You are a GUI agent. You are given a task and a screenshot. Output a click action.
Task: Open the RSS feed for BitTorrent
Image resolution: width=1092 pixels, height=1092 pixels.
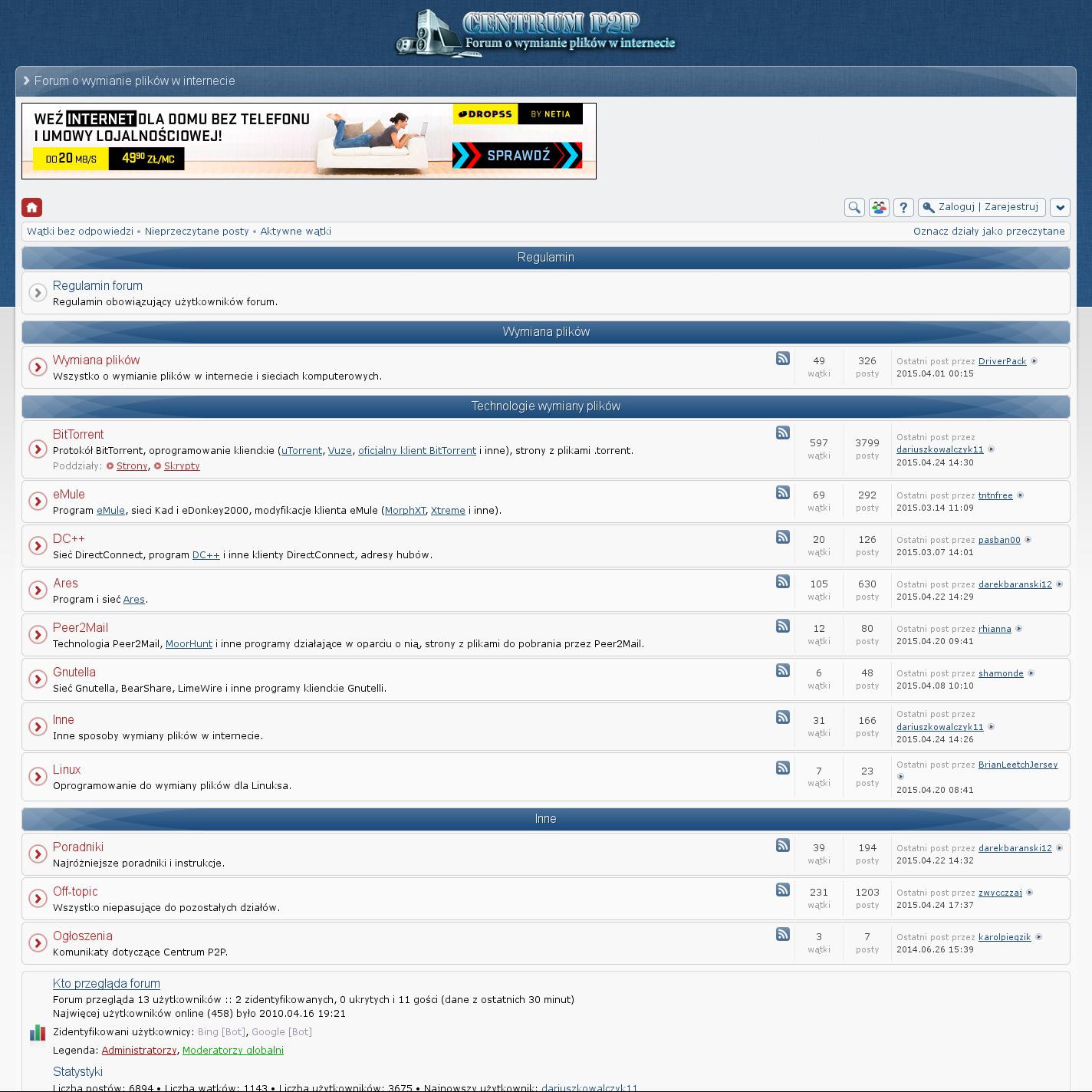tap(782, 433)
